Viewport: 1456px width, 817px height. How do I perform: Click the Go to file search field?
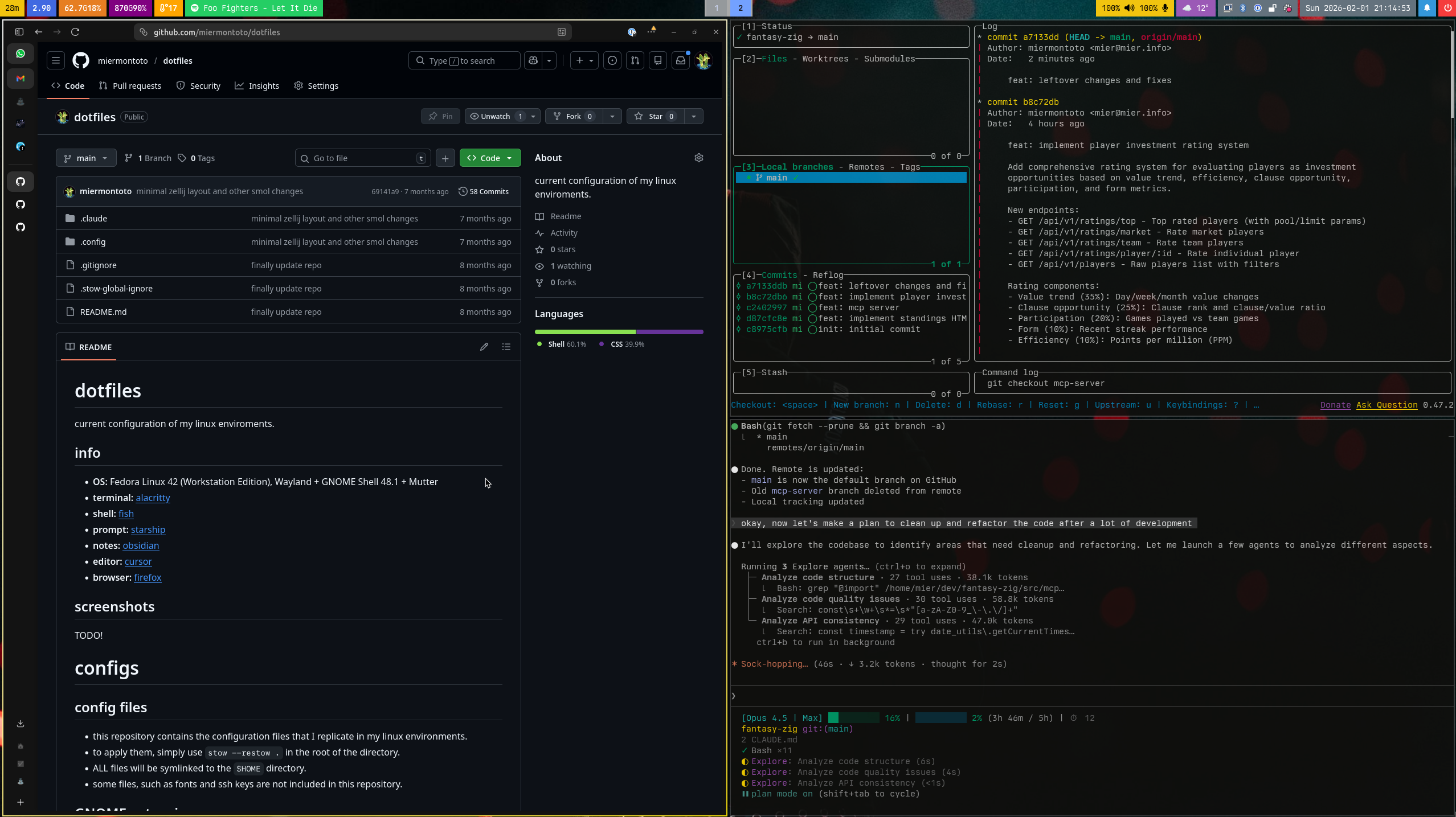[x=363, y=158]
